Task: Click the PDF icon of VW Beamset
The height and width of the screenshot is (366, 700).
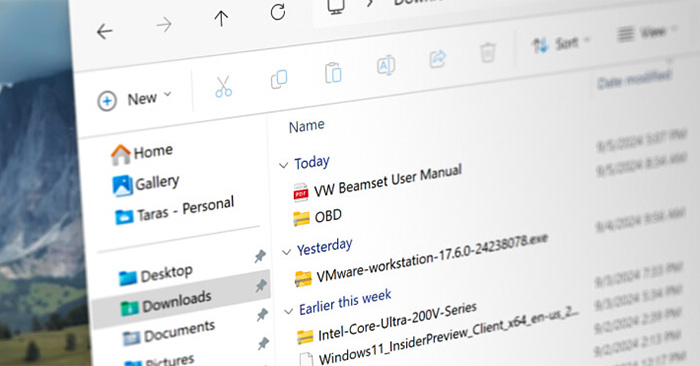Action: click(x=300, y=192)
